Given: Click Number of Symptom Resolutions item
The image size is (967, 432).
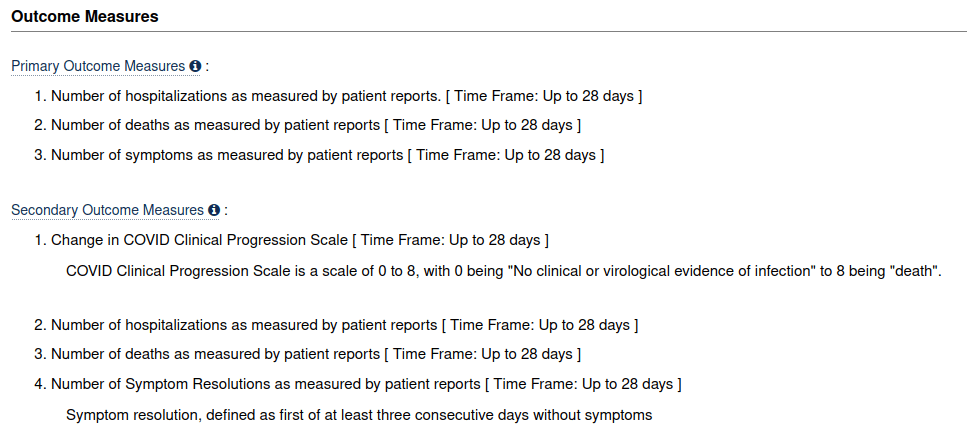Looking at the screenshot, I should (358, 384).
